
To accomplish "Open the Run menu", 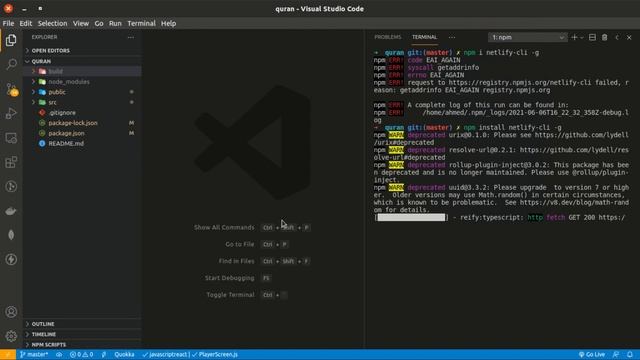I will point(115,23).
